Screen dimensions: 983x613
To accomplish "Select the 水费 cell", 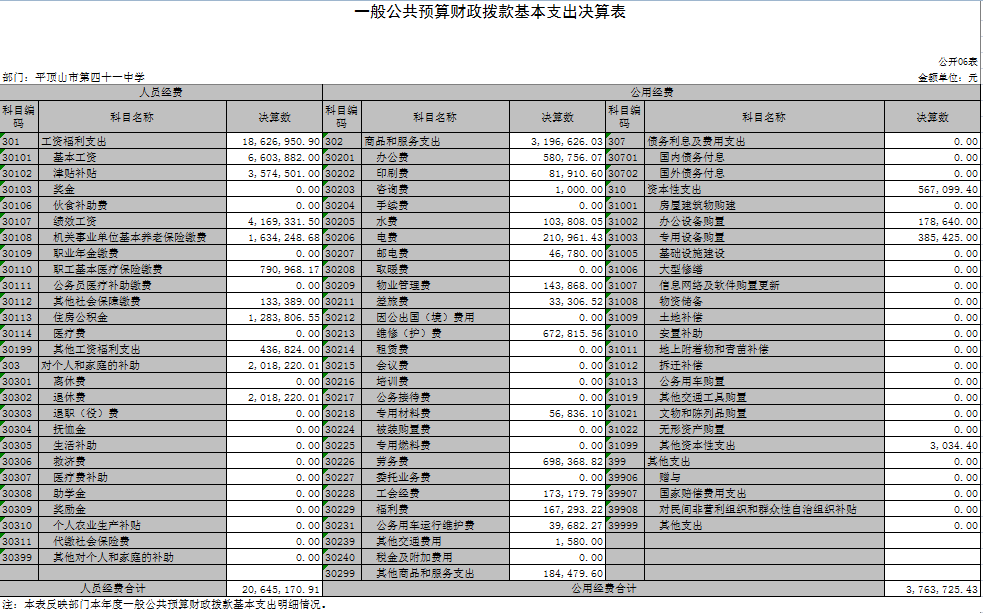I will coord(436,221).
